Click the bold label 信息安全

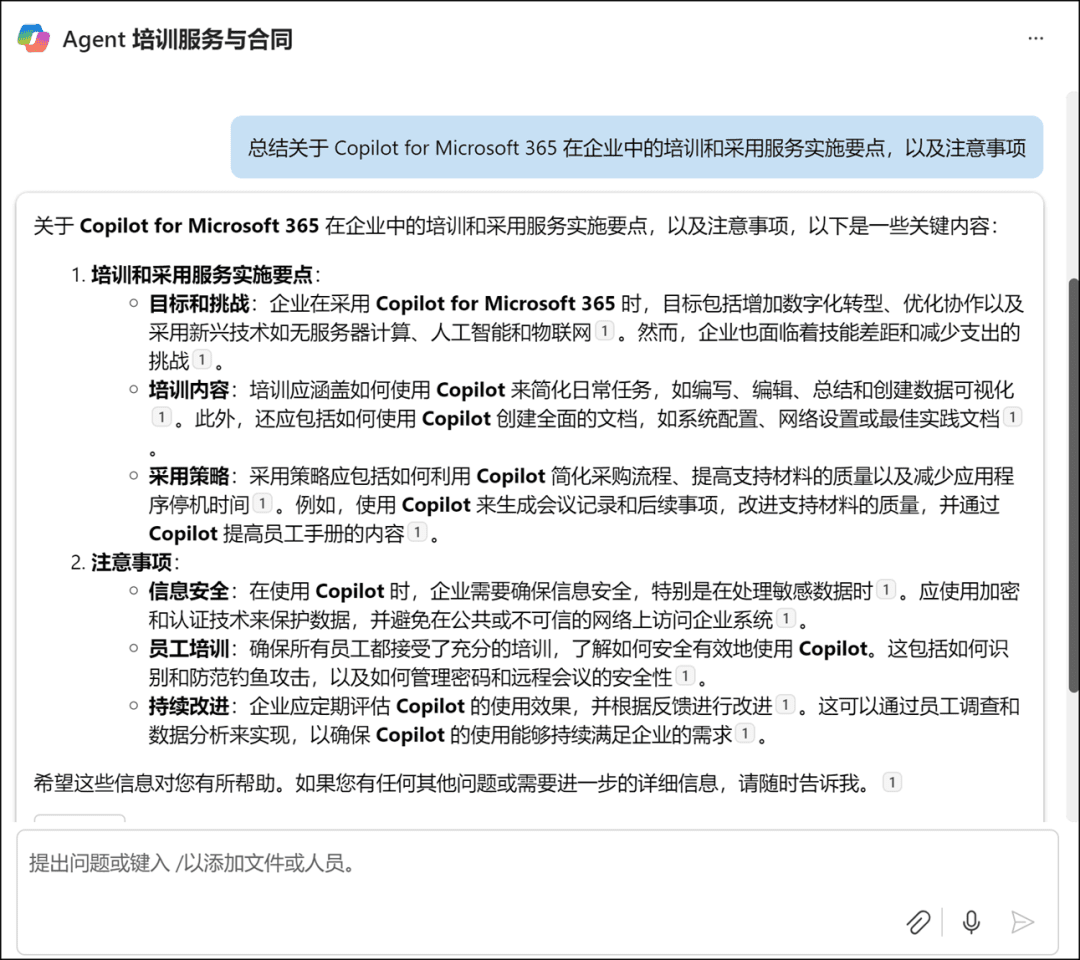189,592
